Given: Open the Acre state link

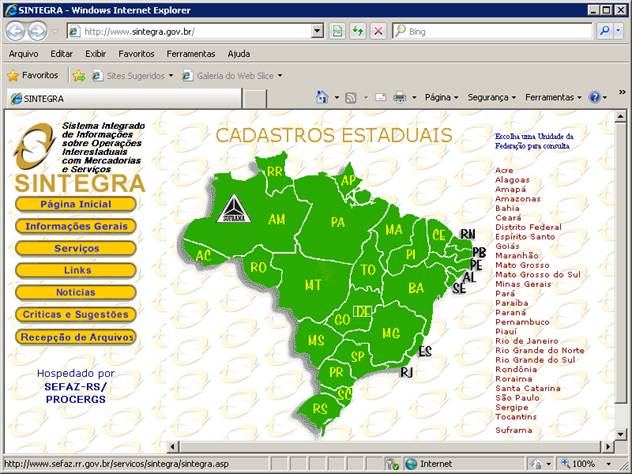Looking at the screenshot, I should point(504,170).
